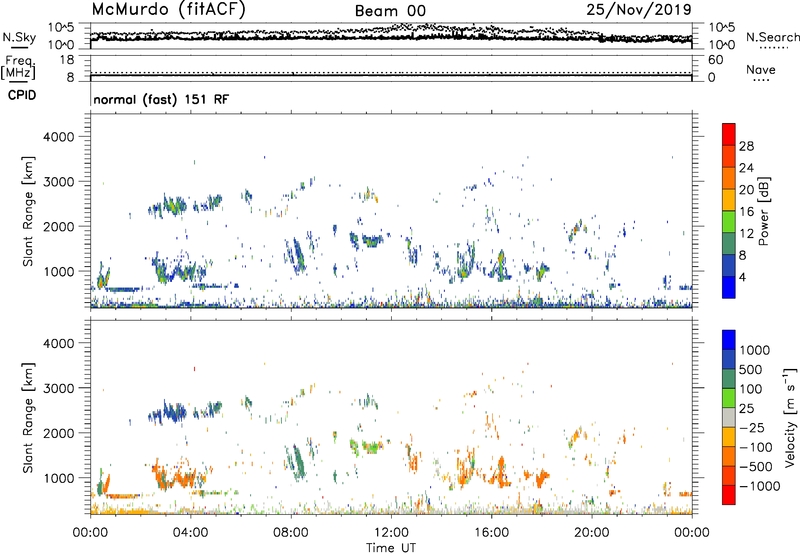Click the "16:00" time tick label
The image size is (800, 554).
[491, 533]
